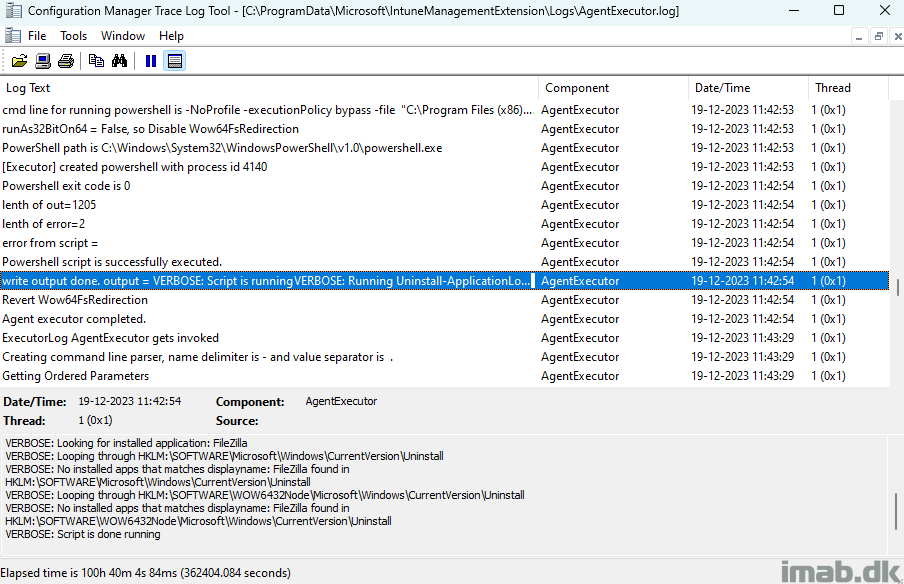Select row 'cmd line for running powershell is -NoProfile'
904x584 pixels.
[444, 110]
